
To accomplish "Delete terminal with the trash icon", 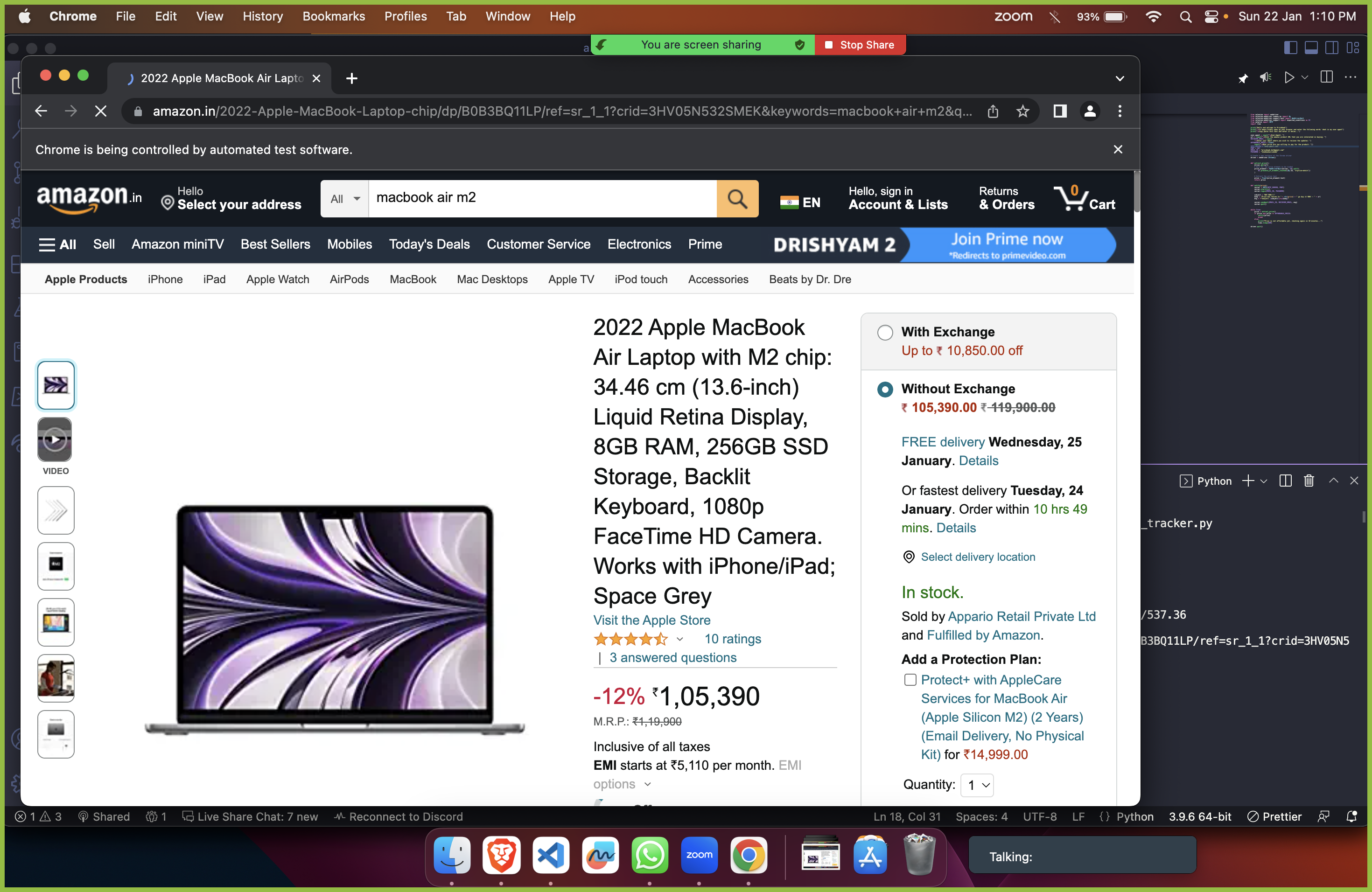I will (1309, 481).
